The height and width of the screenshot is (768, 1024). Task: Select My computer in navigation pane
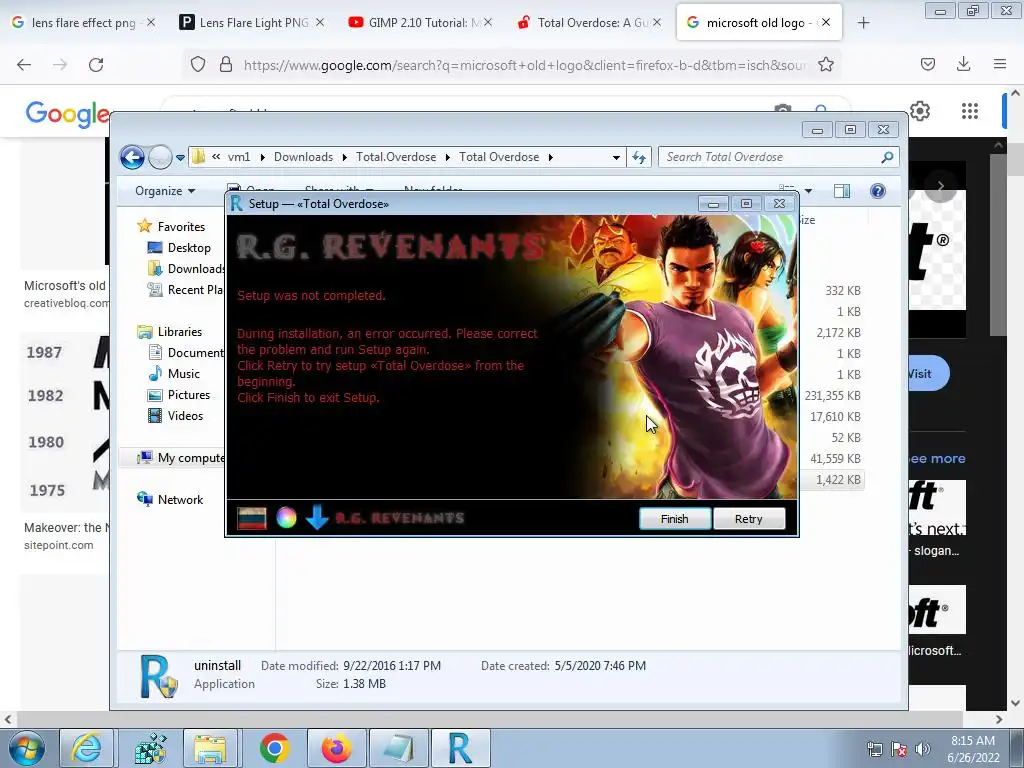pos(180,458)
